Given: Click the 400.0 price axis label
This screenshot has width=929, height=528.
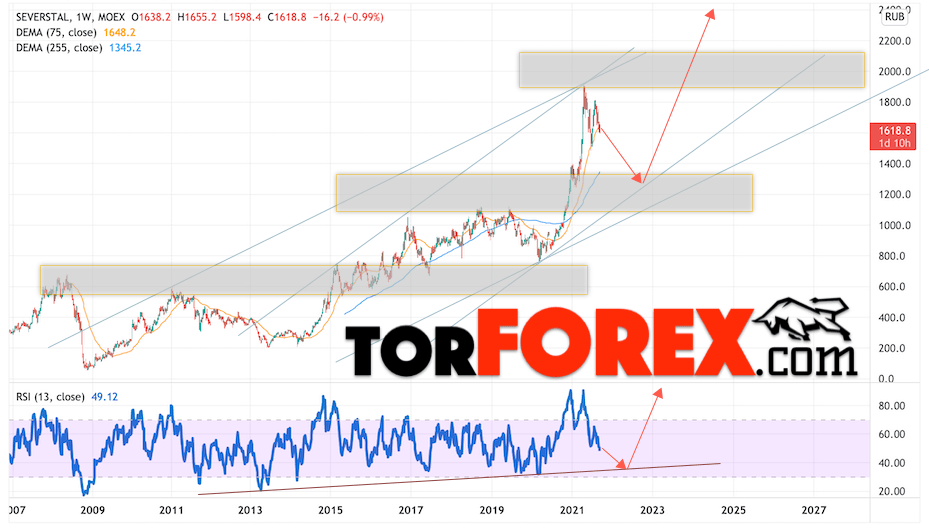Looking at the screenshot, I should pos(894,318).
